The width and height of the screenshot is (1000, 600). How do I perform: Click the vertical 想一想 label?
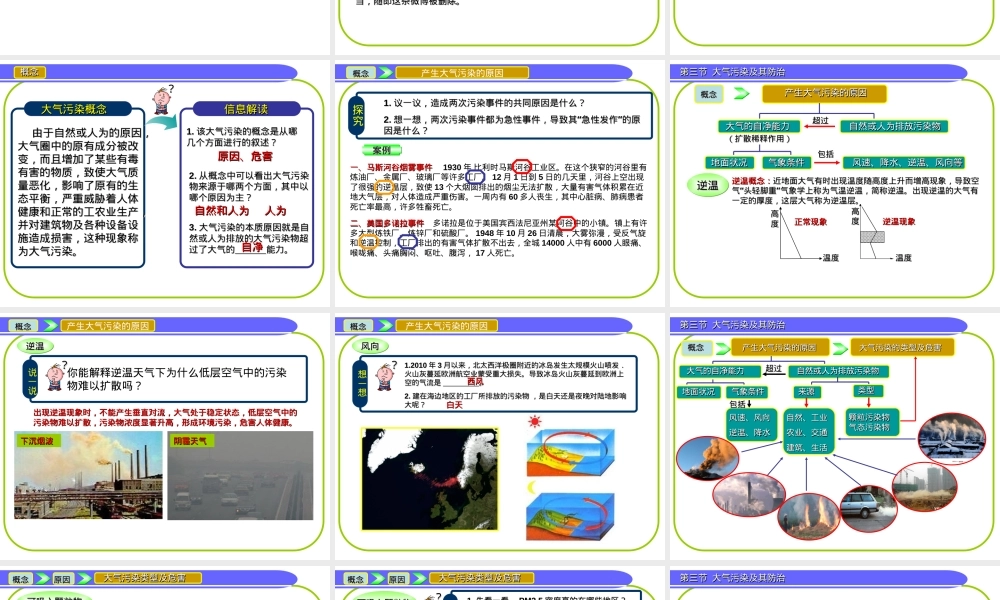[x=362, y=383]
